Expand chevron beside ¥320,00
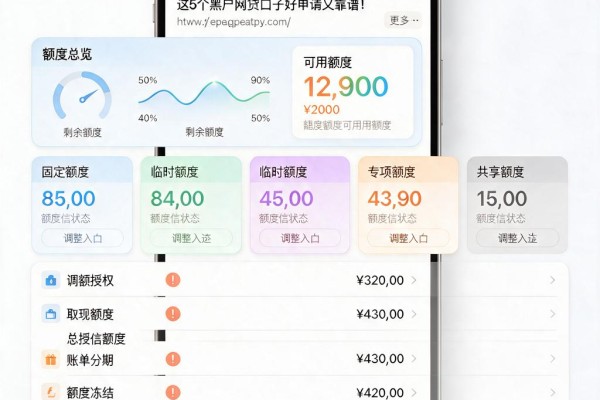 coord(414,281)
